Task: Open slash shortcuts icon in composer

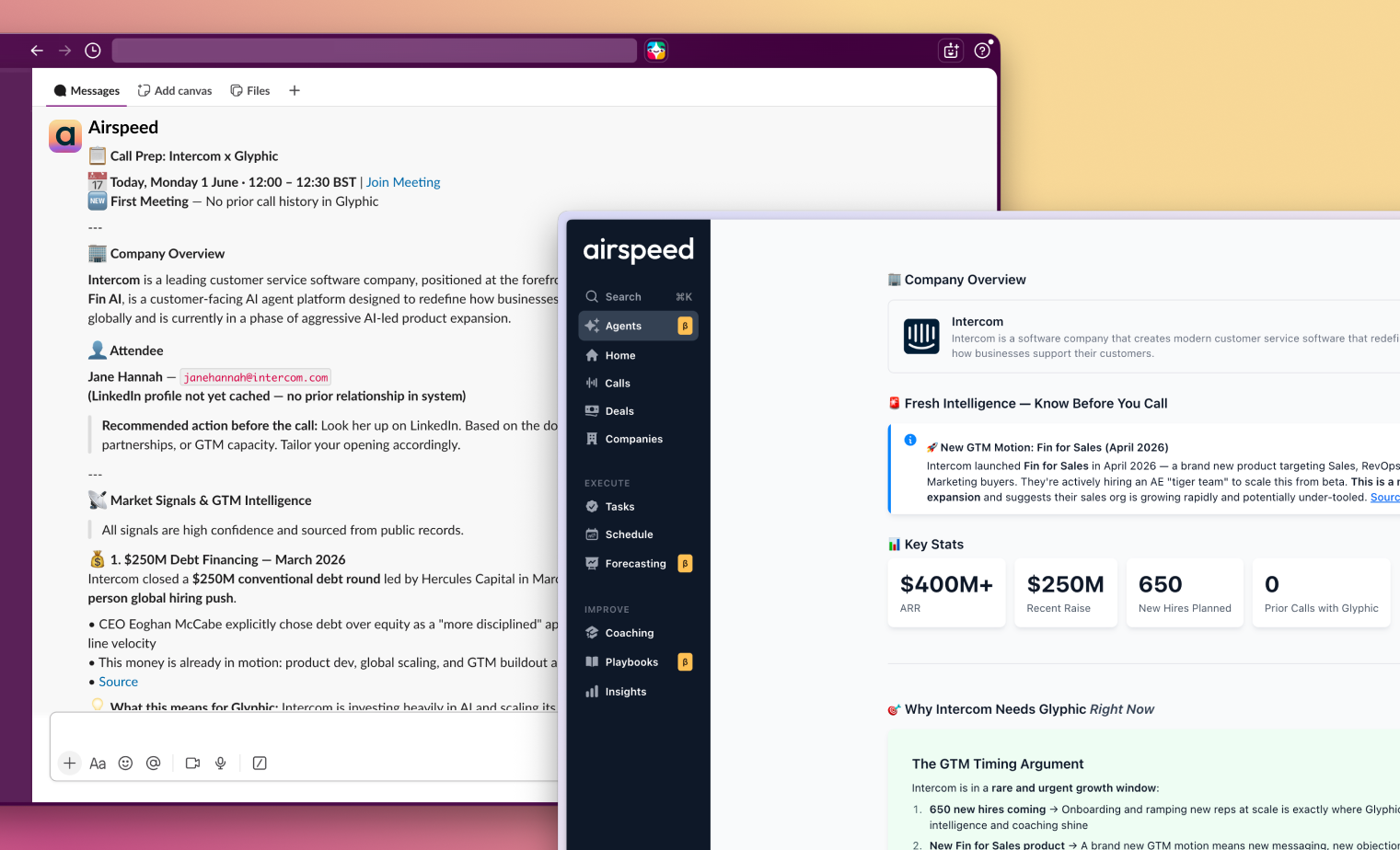Action: [x=260, y=763]
